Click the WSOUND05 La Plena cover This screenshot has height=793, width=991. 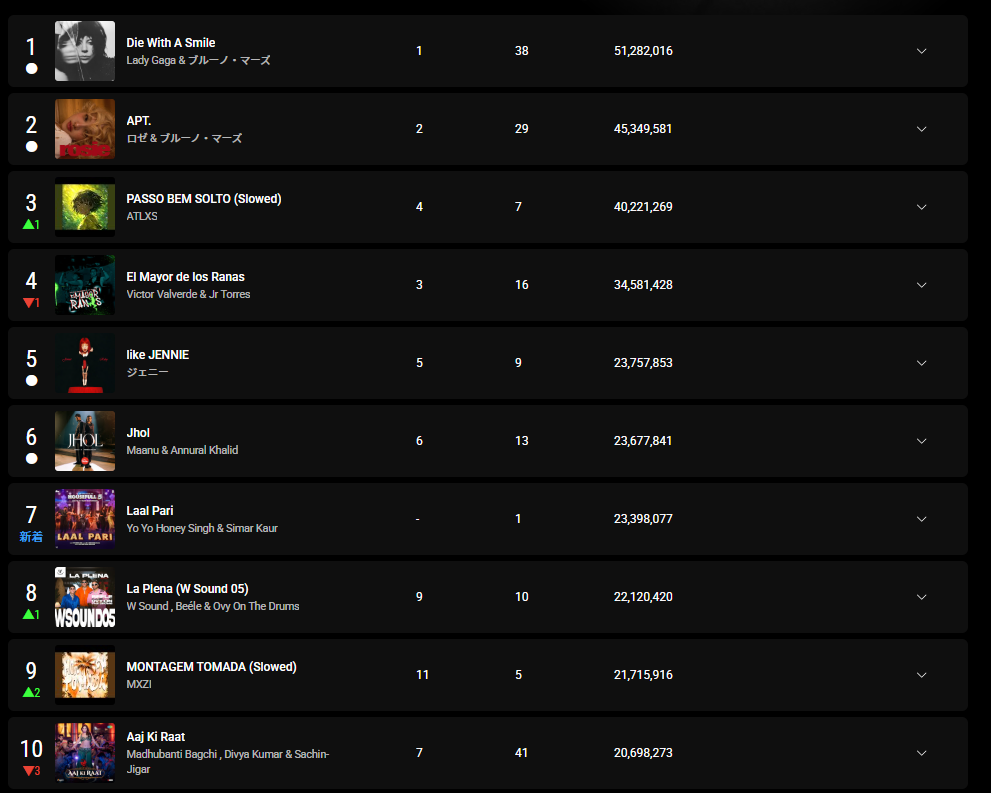pyautogui.click(x=85, y=597)
